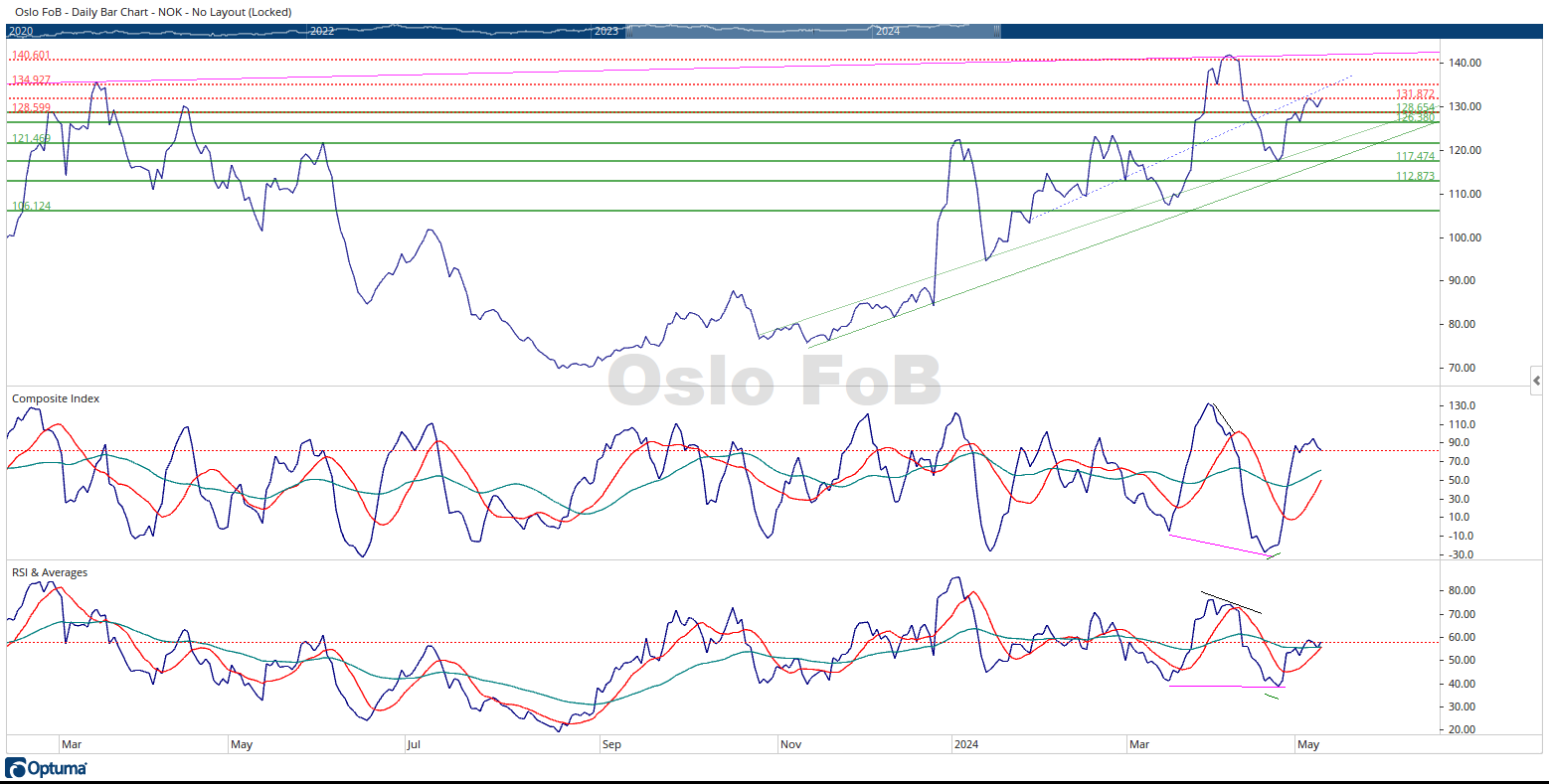
Task: Click the 121.469 support level label
Action: click(x=31, y=138)
